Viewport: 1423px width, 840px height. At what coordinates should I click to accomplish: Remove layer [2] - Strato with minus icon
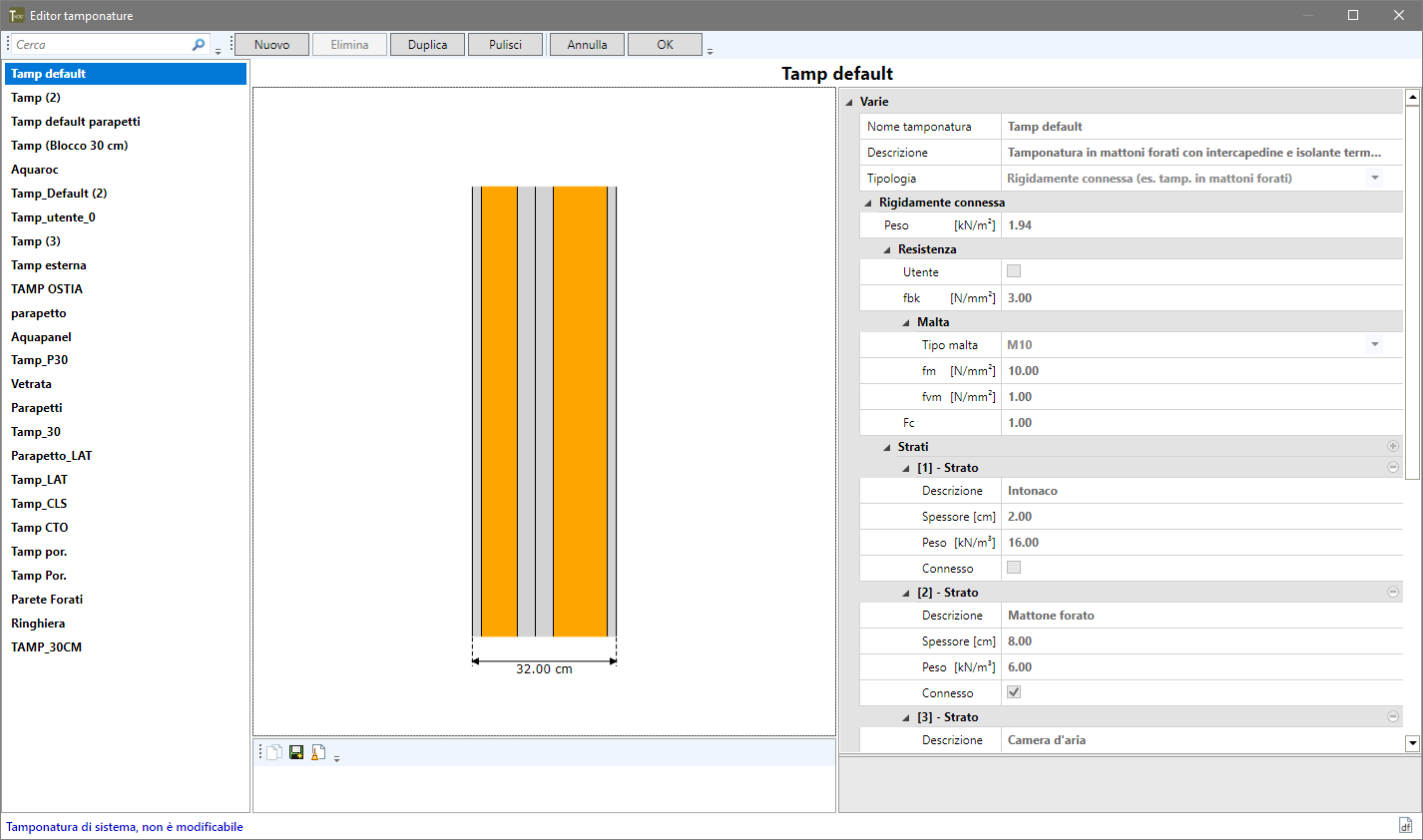[1393, 592]
